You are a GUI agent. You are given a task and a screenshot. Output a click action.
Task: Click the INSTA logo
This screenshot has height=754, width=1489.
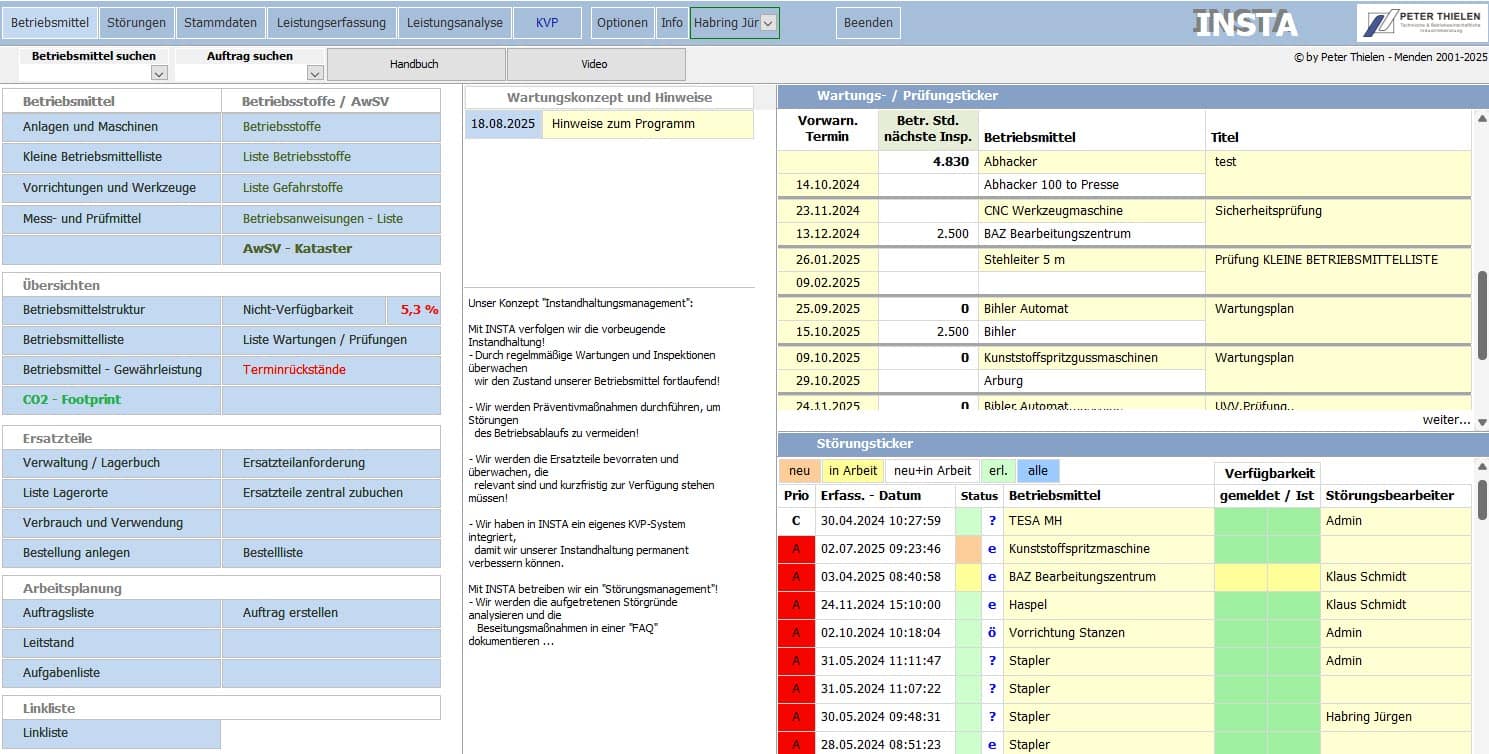[x=1245, y=24]
